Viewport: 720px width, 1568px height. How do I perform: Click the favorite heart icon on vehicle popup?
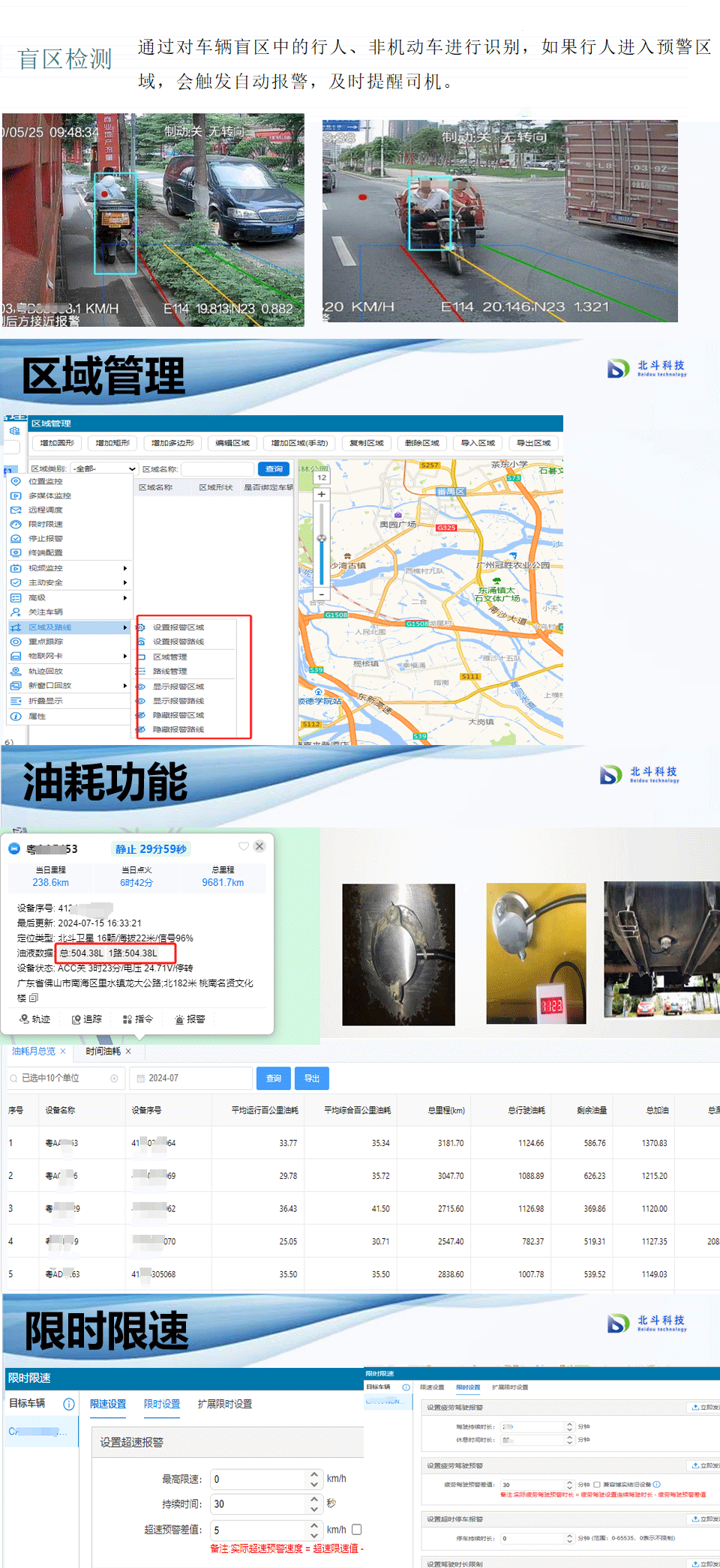tap(244, 846)
